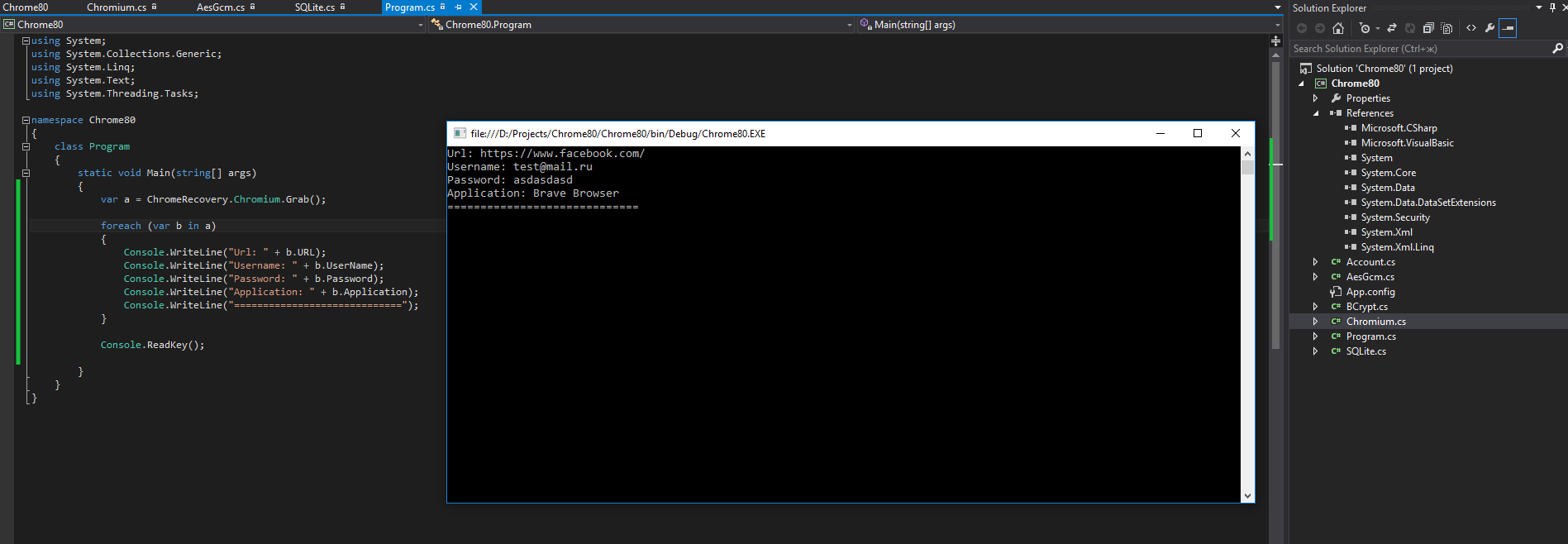Minimize the Chrome80.EXE console window

coord(1161,133)
